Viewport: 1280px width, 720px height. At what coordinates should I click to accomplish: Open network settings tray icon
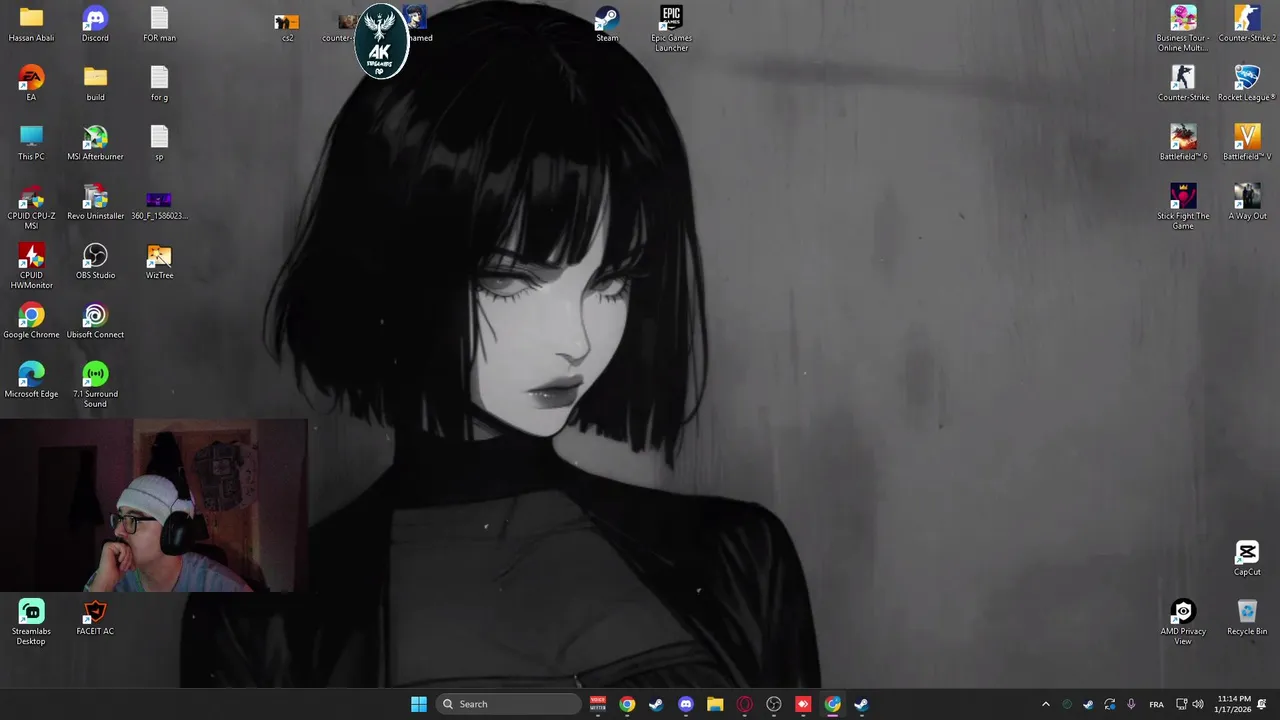point(1181,704)
